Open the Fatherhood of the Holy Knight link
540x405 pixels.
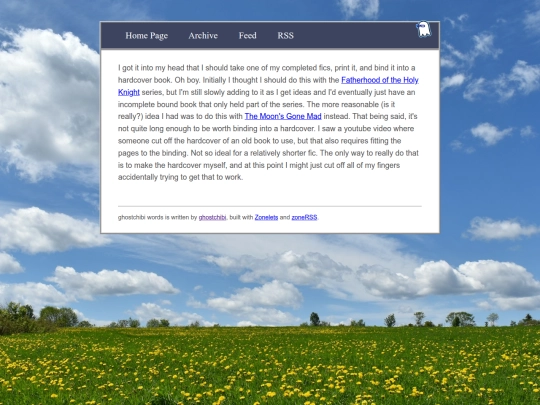click(x=380, y=80)
